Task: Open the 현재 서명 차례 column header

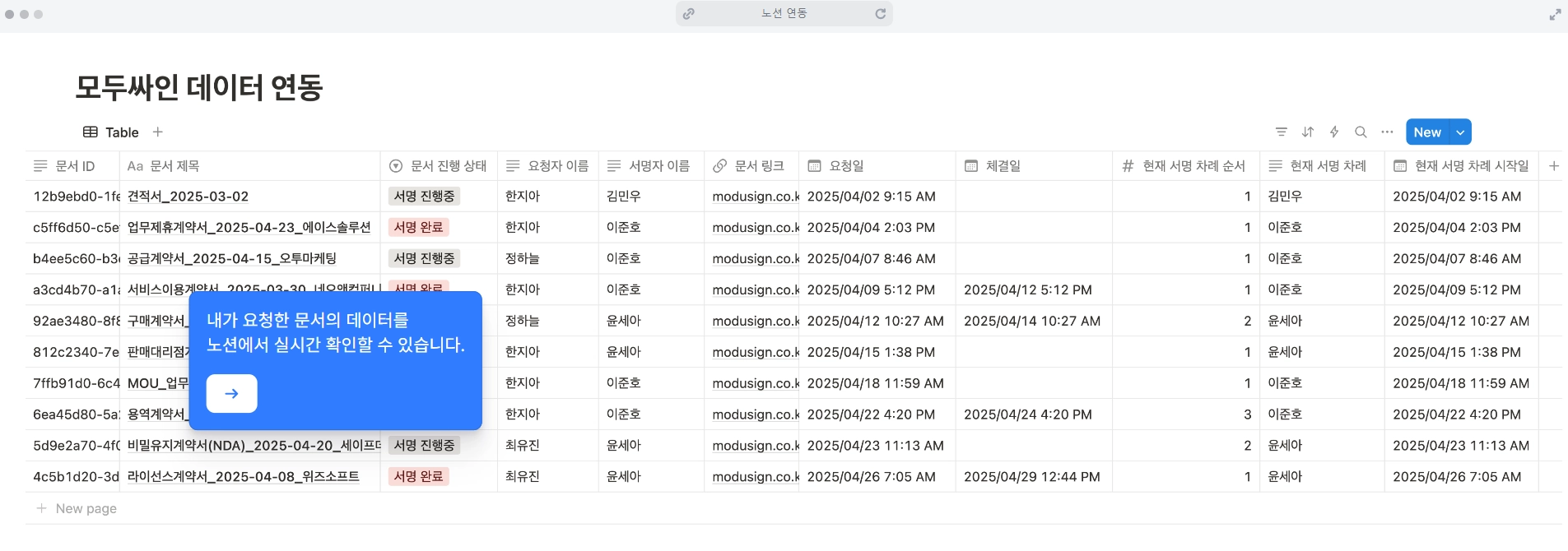Action: pyautogui.click(x=1321, y=166)
